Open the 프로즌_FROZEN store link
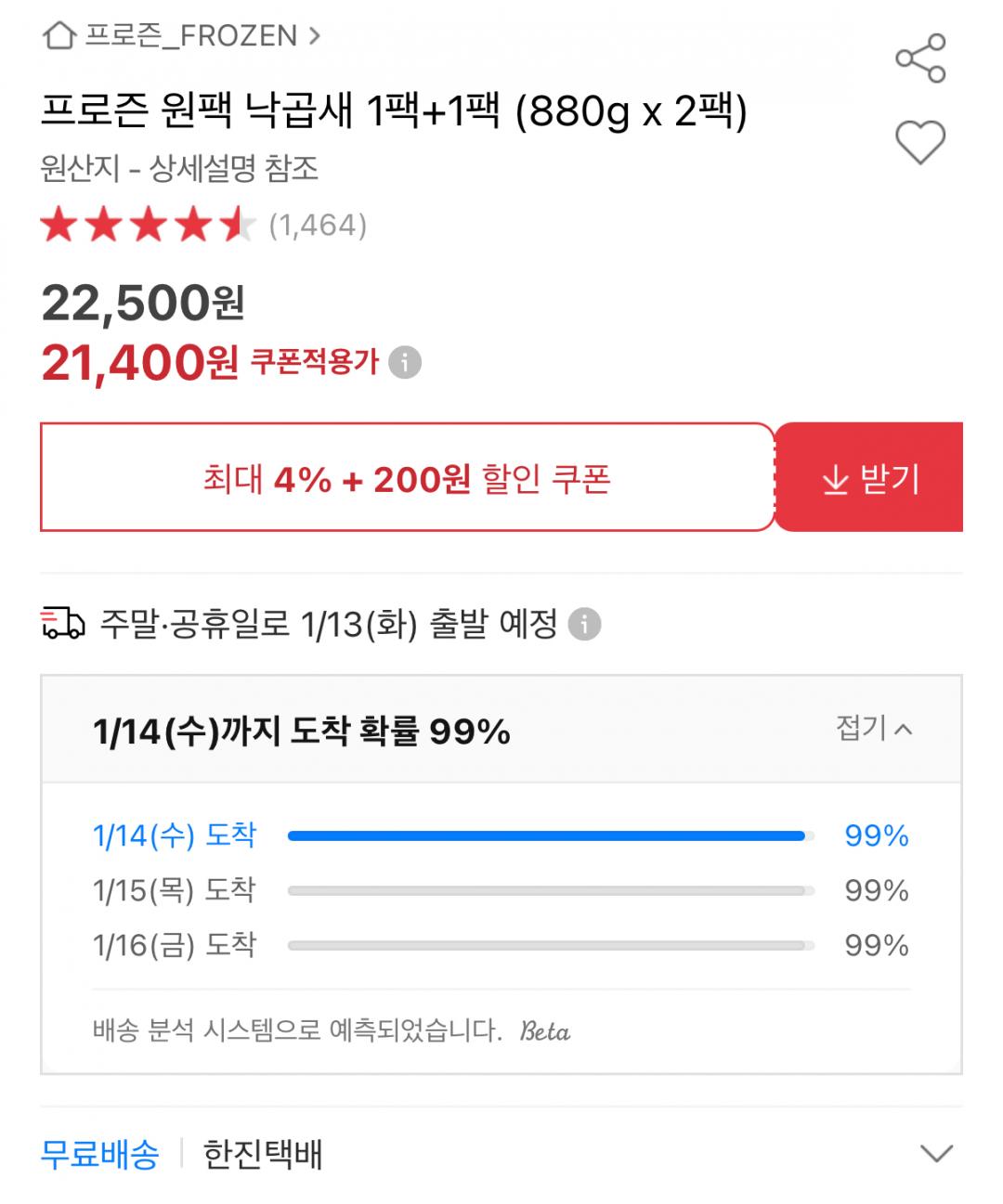Image resolution: width=1003 pixels, height=1204 pixels. click(191, 36)
